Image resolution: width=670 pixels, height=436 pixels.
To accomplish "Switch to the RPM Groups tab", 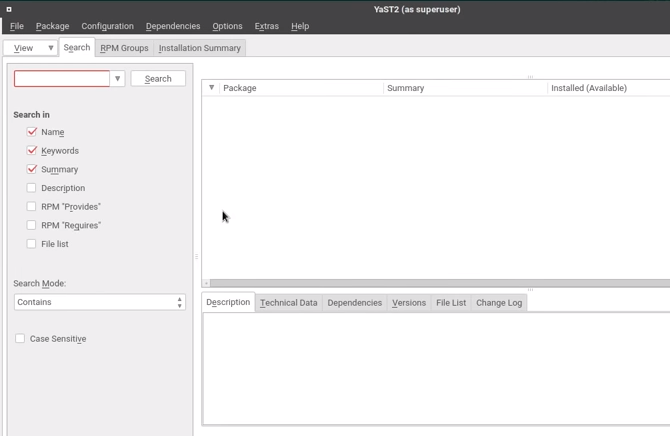I will pyautogui.click(x=124, y=48).
